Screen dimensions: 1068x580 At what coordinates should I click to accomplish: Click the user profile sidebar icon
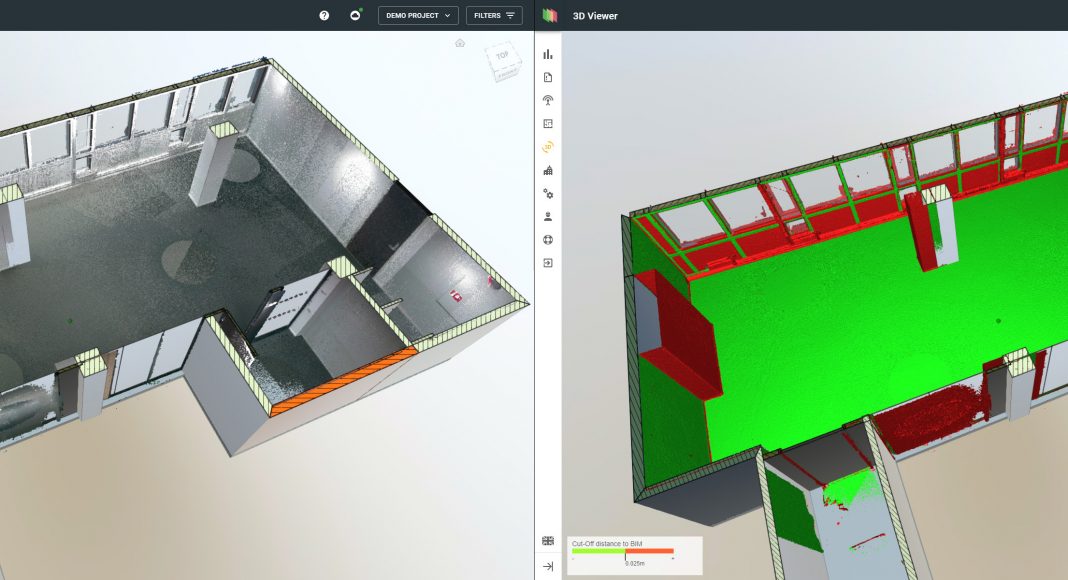coord(548,216)
